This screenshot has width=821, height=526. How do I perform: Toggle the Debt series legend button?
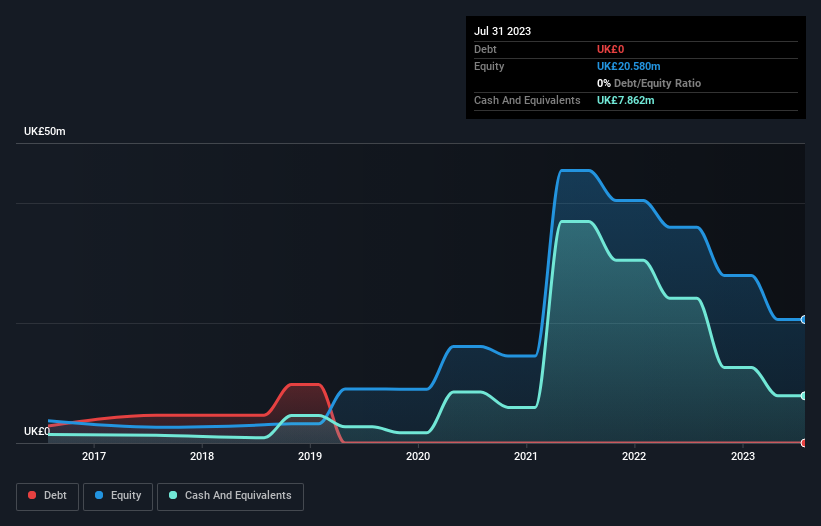(x=47, y=496)
